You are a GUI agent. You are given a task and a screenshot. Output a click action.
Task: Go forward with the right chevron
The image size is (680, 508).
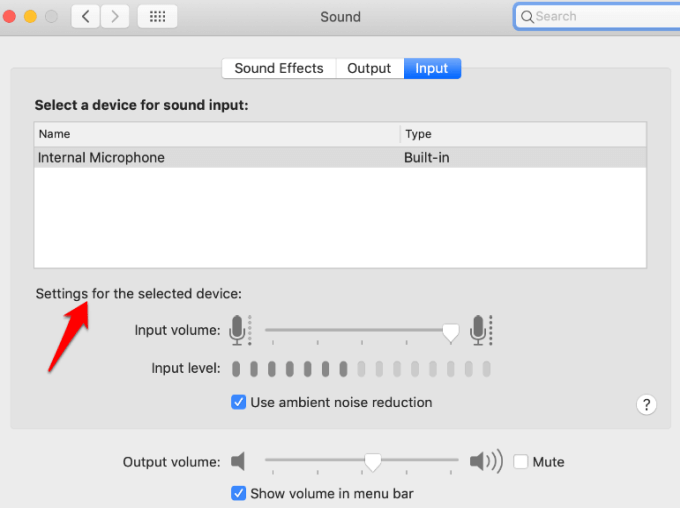pyautogui.click(x=115, y=16)
